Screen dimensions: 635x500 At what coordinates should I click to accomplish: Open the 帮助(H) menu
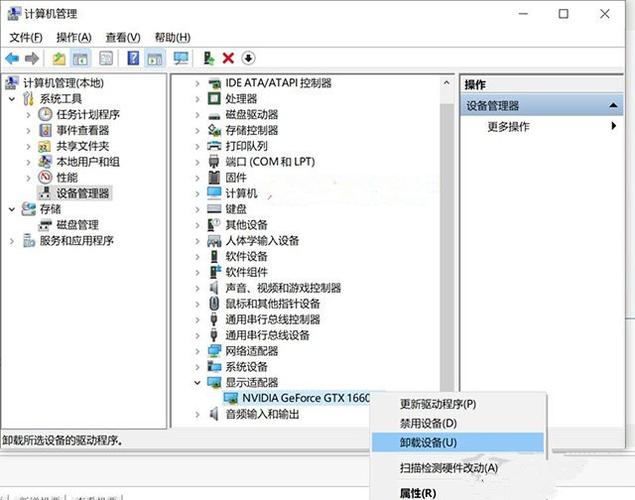pos(173,37)
